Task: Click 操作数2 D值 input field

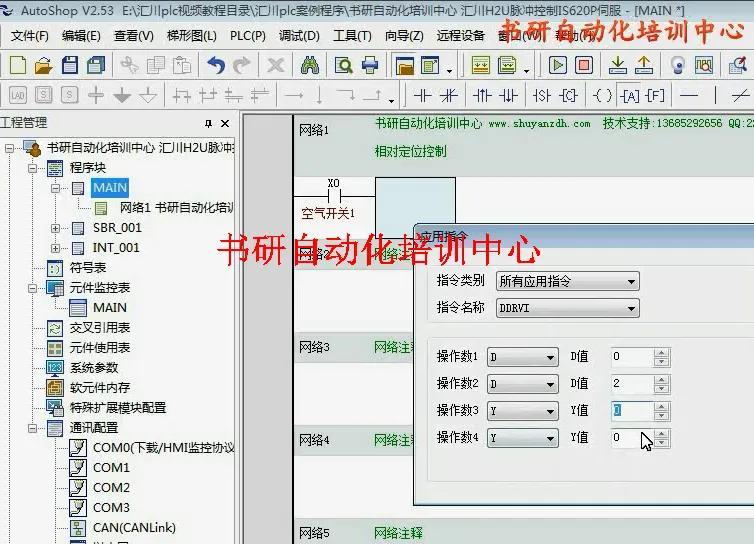Action: pos(632,384)
